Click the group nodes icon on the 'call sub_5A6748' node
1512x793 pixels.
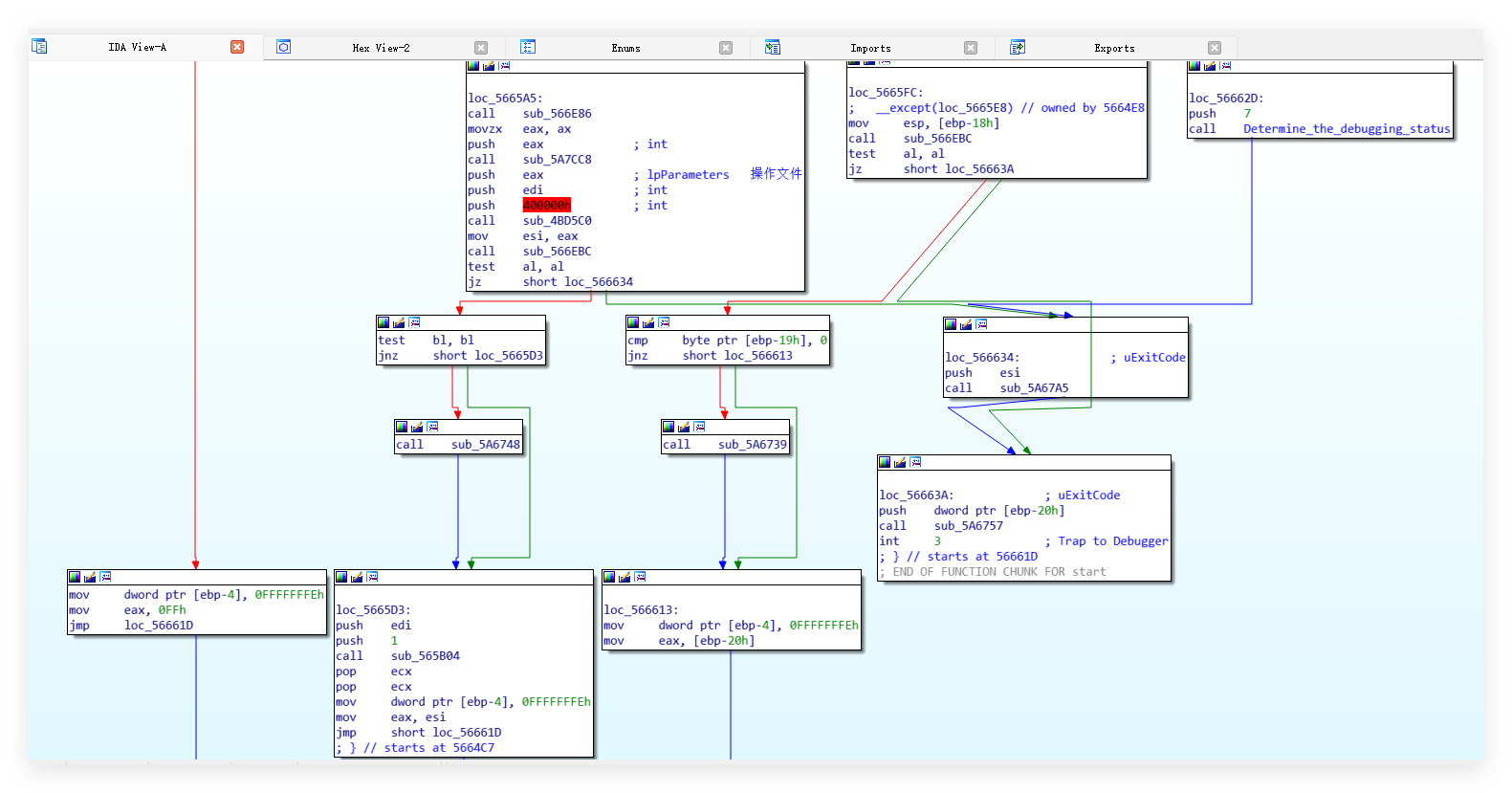click(x=432, y=427)
